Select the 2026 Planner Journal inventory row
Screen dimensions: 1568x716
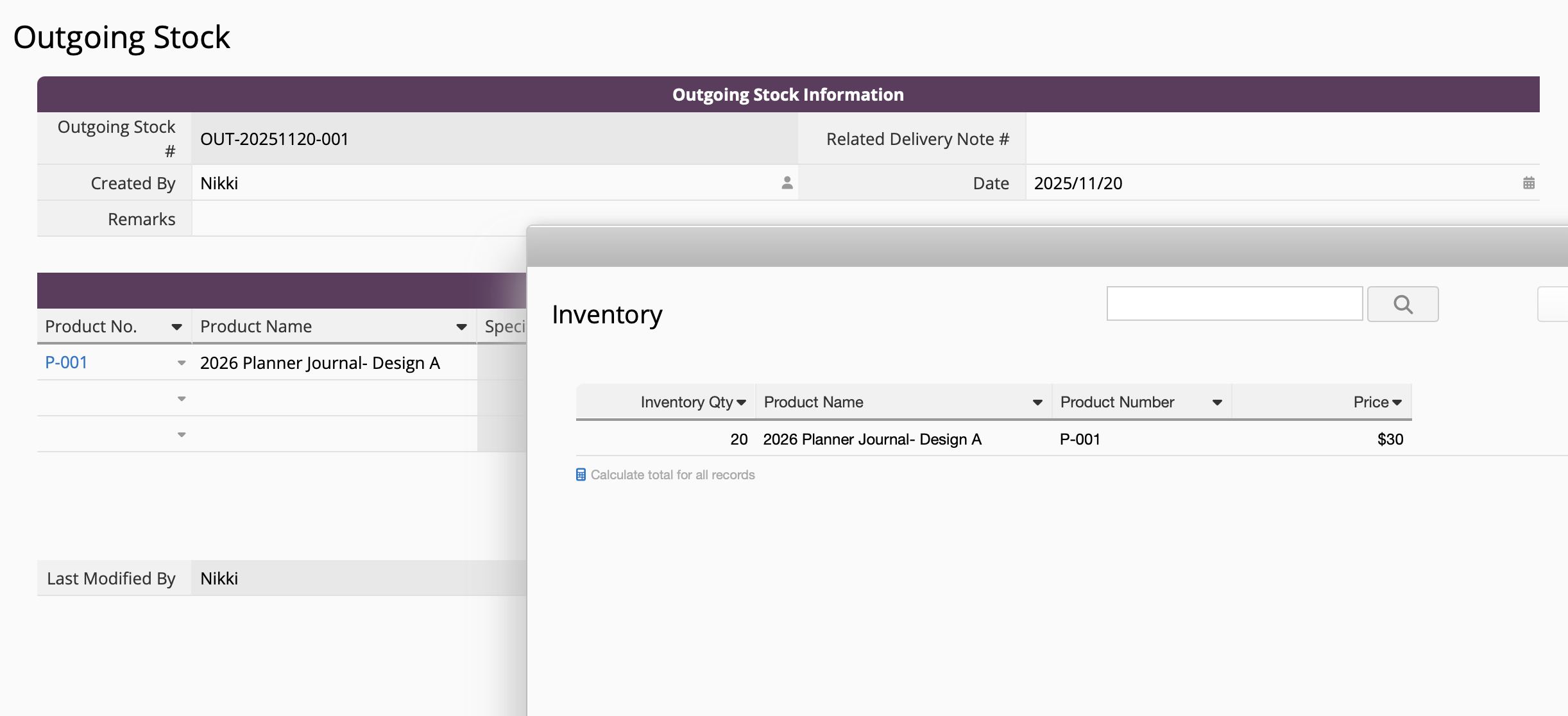click(x=871, y=439)
